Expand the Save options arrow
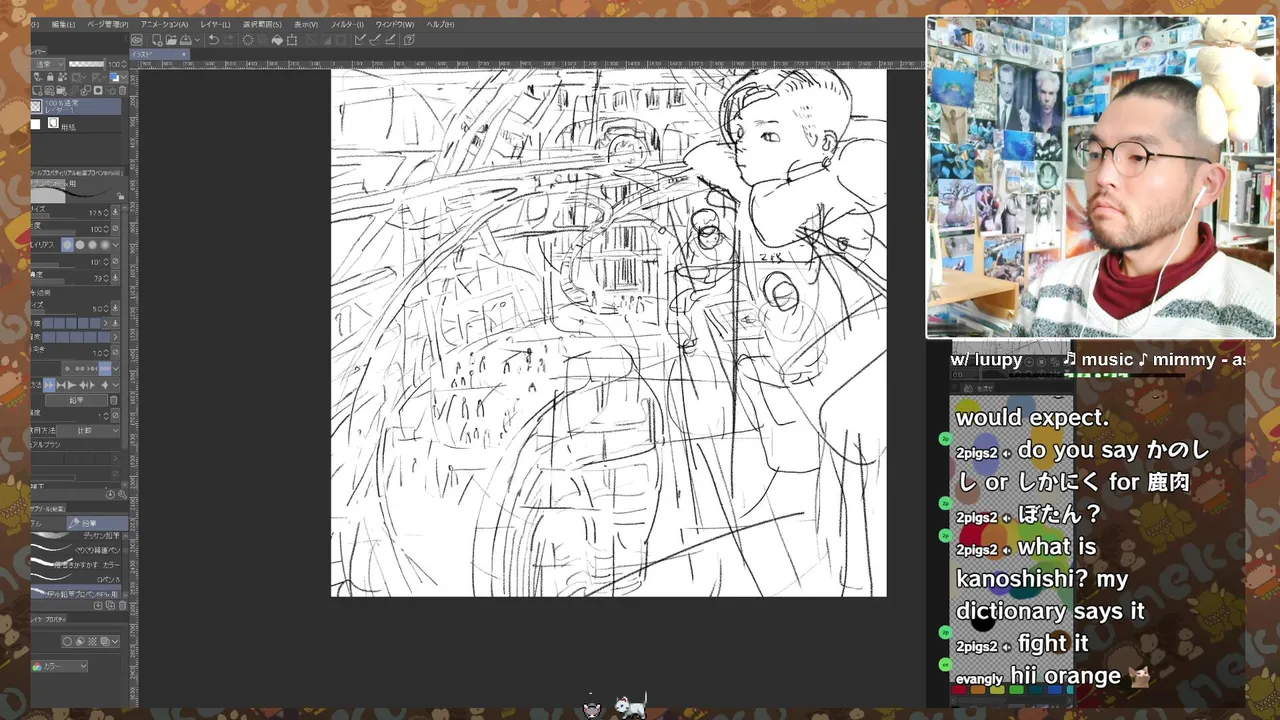The image size is (1280, 720). pos(197,40)
